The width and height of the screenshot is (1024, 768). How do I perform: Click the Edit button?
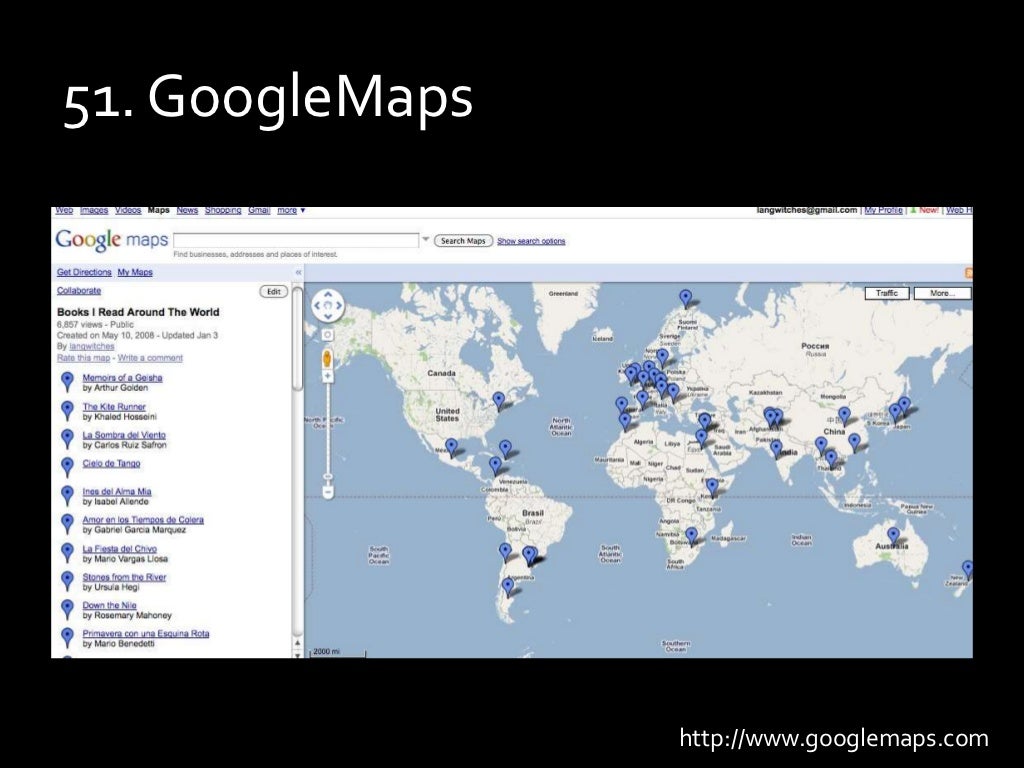pos(274,292)
